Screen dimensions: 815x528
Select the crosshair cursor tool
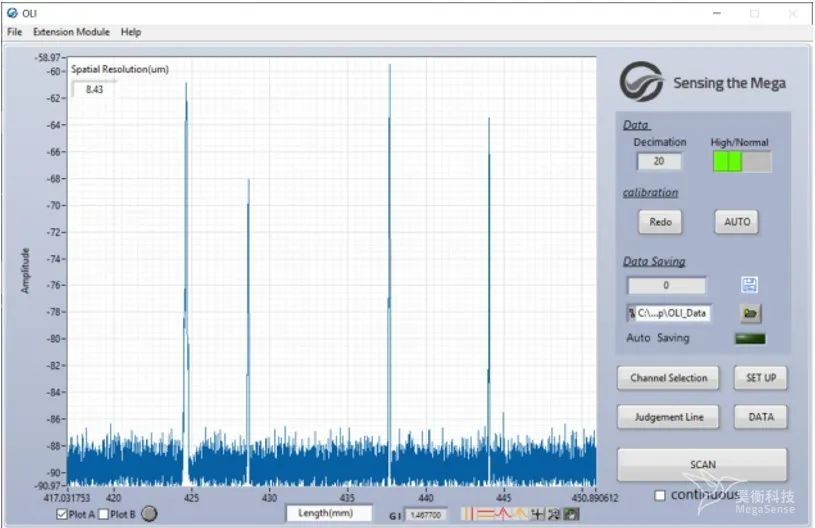[538, 514]
